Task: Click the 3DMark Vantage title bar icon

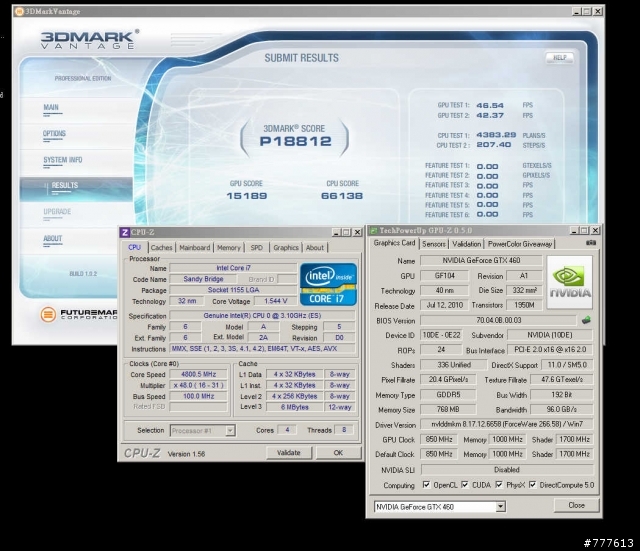Action: 19,11
